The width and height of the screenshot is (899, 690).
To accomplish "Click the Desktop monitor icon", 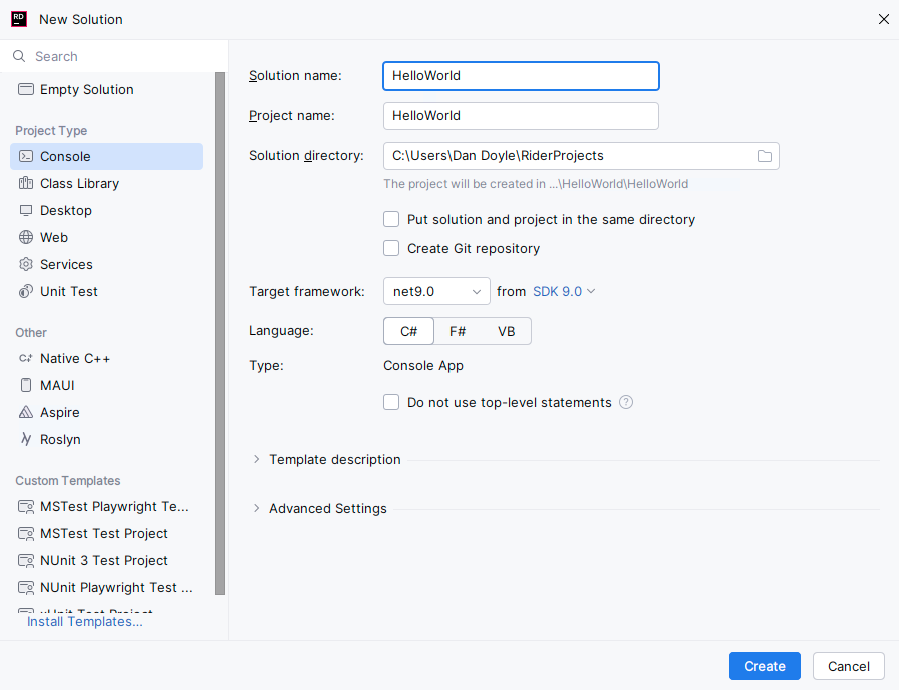I will pyautogui.click(x=26, y=210).
